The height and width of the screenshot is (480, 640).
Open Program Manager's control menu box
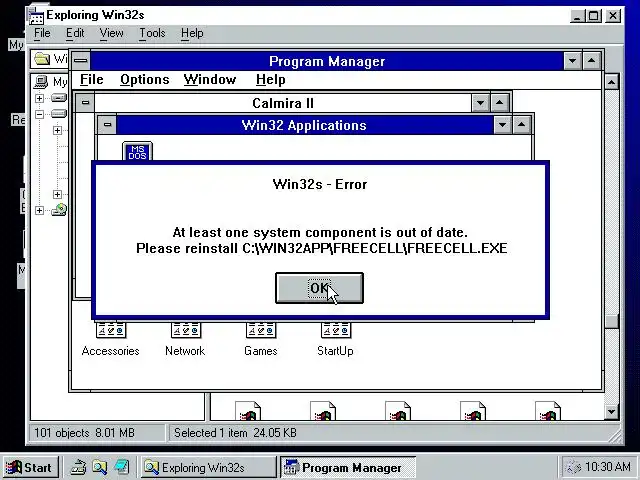pyautogui.click(x=81, y=61)
